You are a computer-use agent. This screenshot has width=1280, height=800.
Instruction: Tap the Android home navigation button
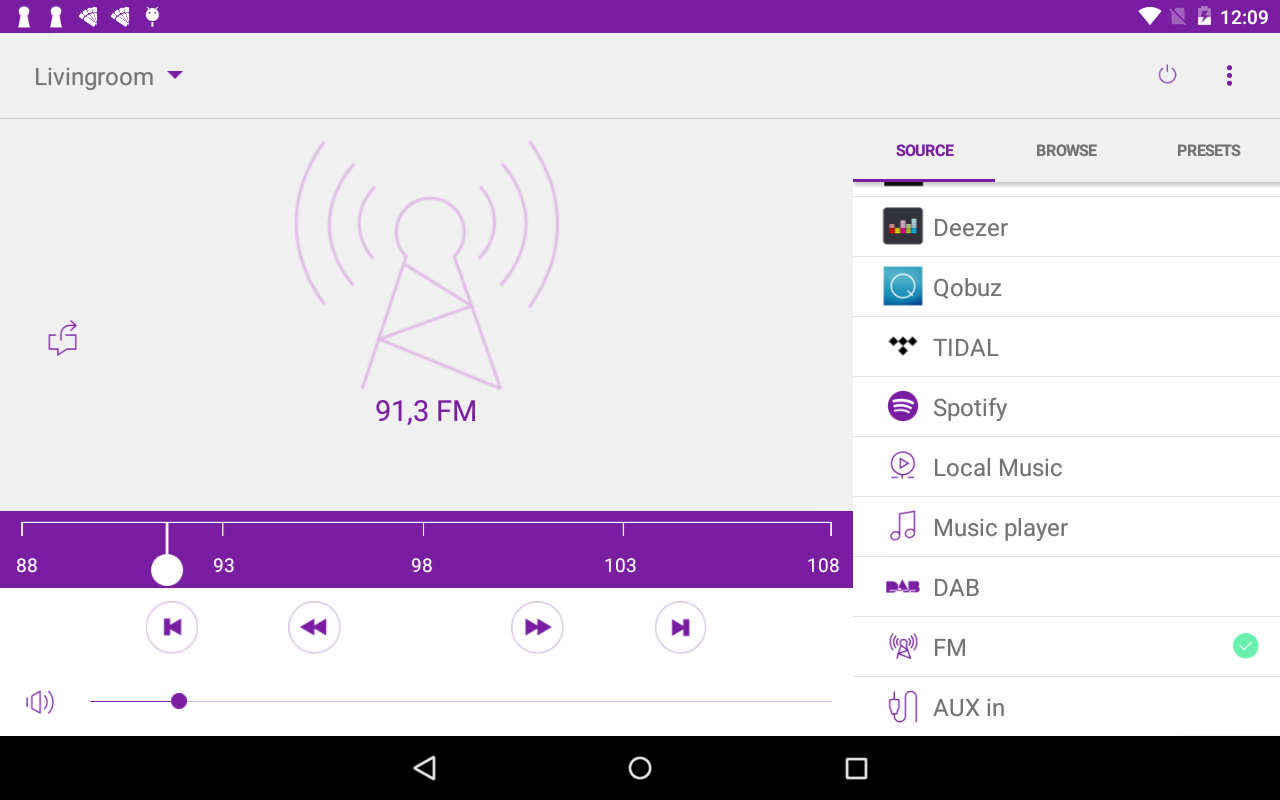[640, 768]
